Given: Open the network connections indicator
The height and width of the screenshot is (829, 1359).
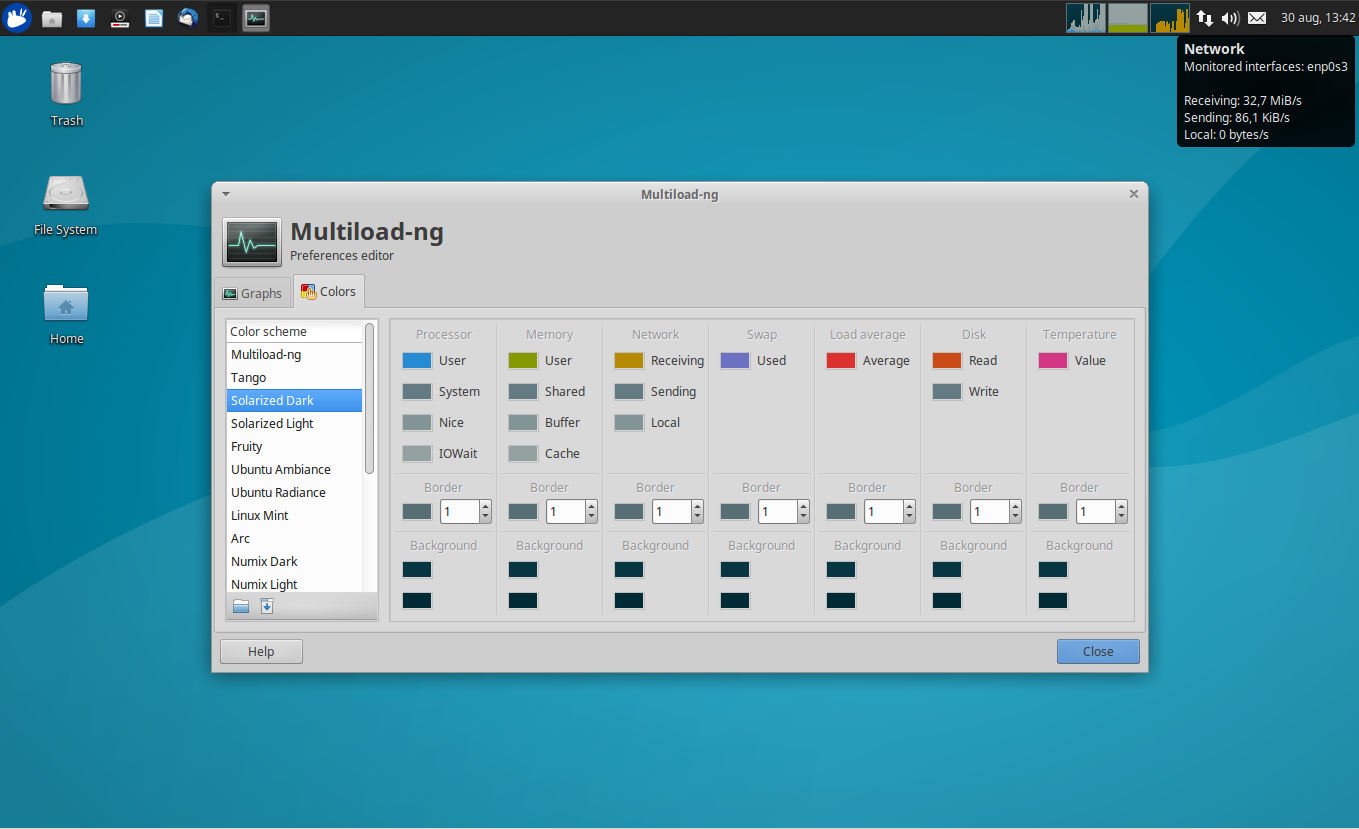Looking at the screenshot, I should [1205, 18].
